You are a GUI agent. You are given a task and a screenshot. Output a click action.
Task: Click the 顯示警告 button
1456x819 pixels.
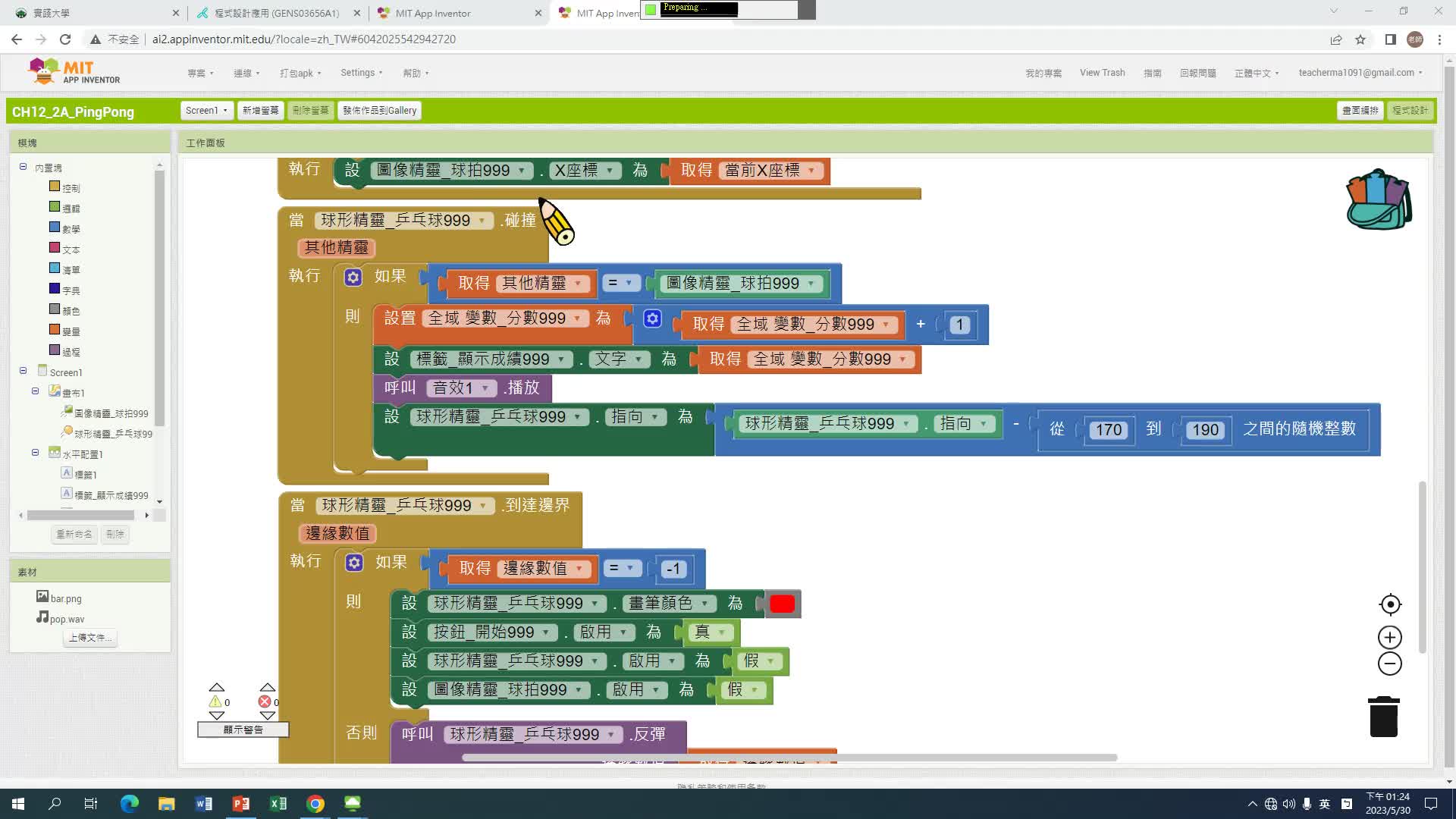click(x=243, y=730)
